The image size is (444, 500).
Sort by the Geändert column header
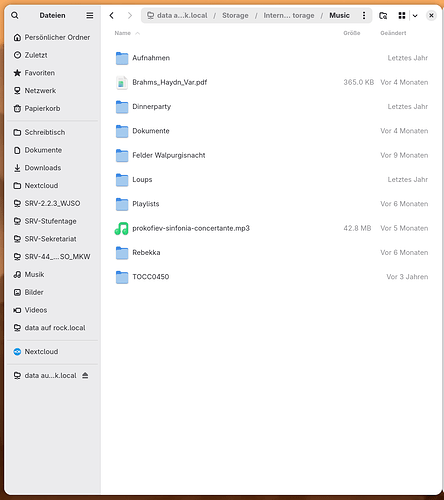coord(393,33)
